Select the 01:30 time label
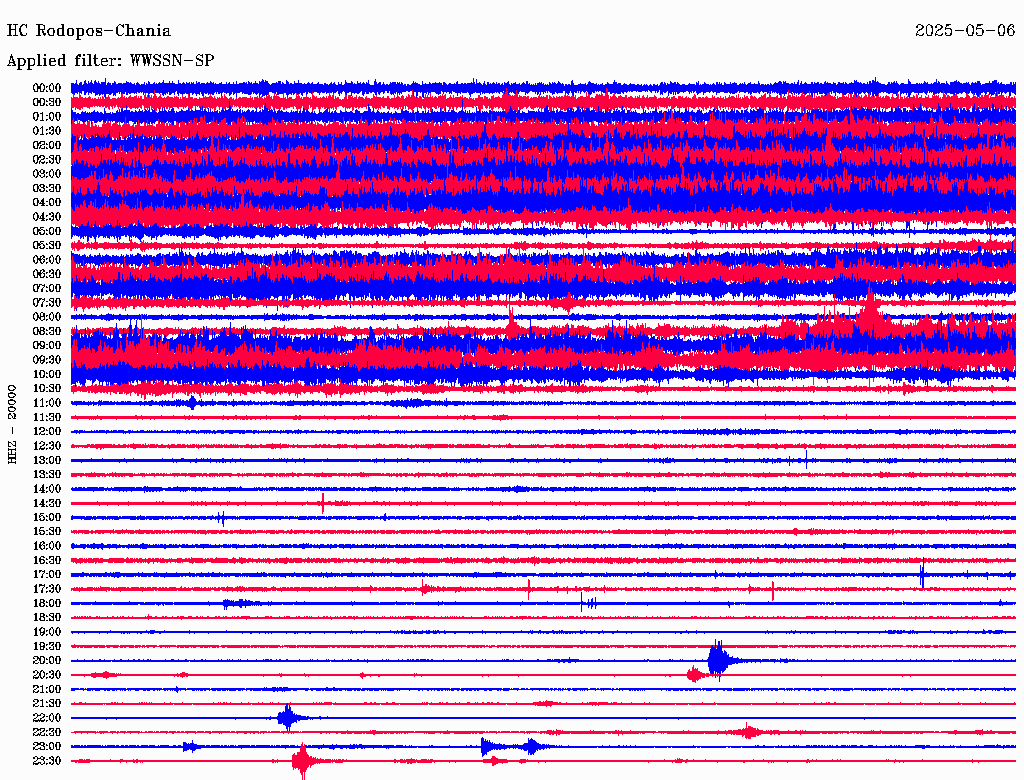 [x=47, y=131]
